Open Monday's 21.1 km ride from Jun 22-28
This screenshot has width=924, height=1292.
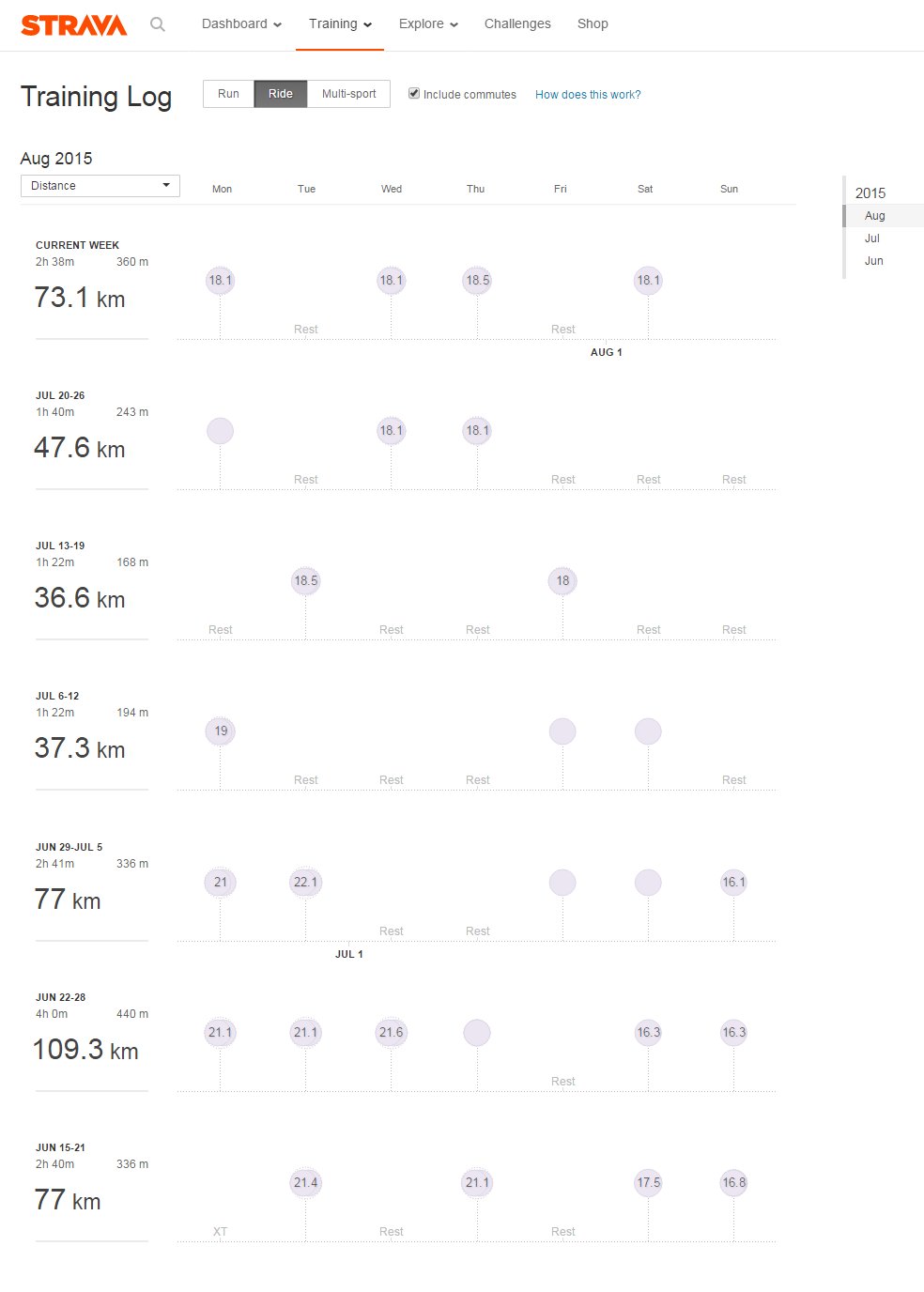pos(219,1032)
